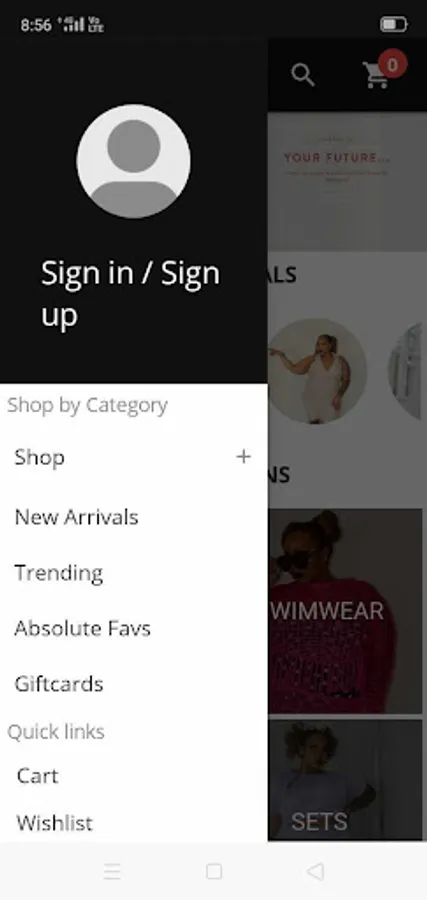Tap the Android home square button
Viewport: 427px width, 900px height.
coord(214,871)
